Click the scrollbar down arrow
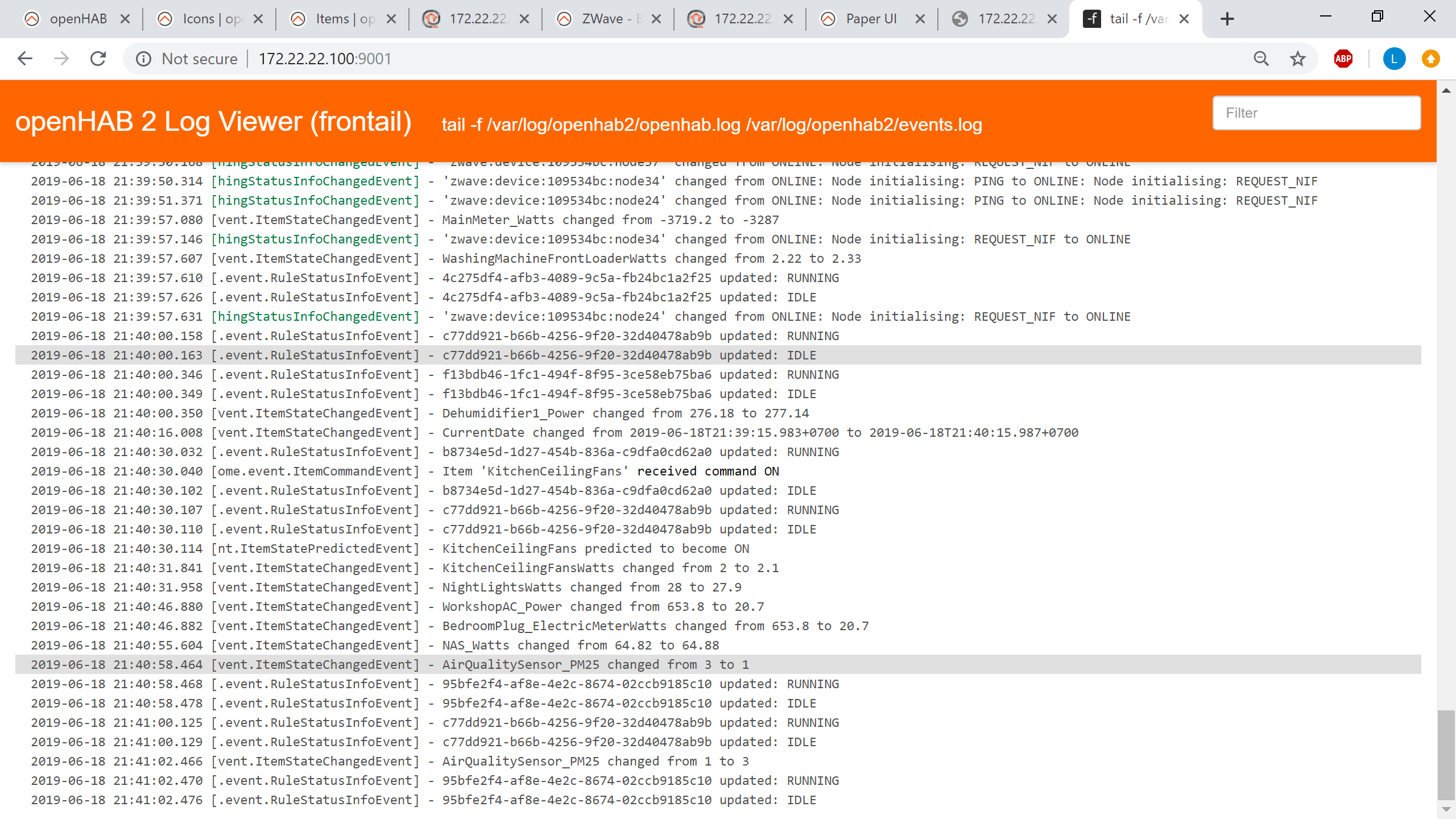The image size is (1456, 819). pyautogui.click(x=1446, y=808)
